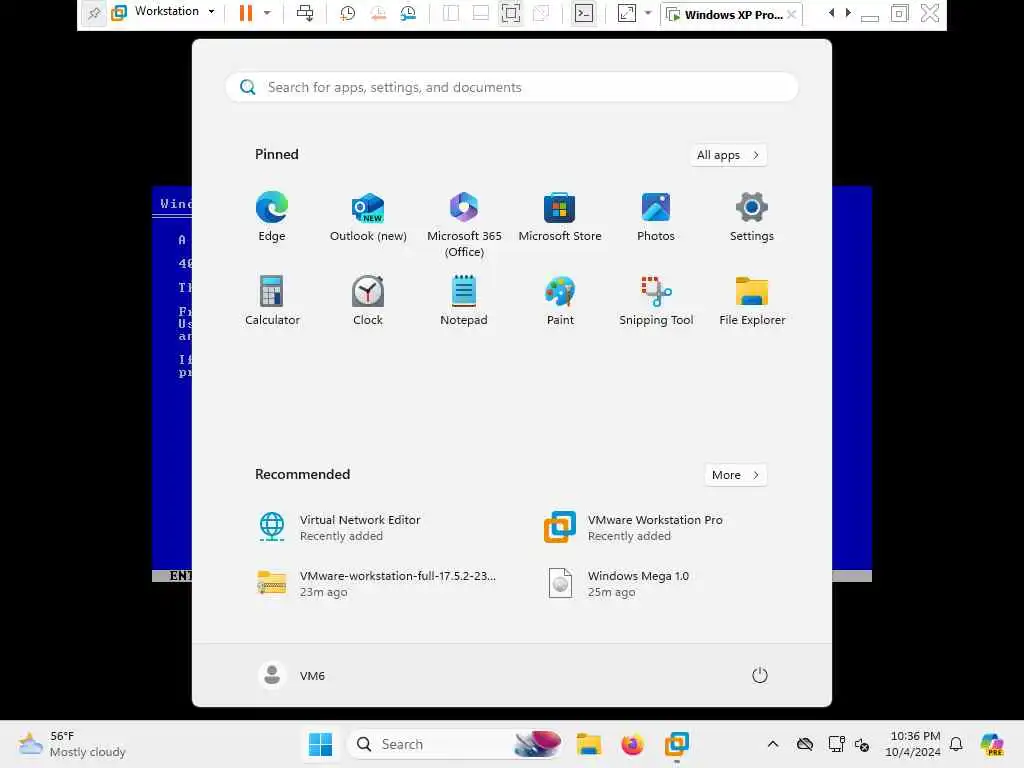Go to previous VM tab arrow
Screen dimensions: 1024x768
click(831, 12)
